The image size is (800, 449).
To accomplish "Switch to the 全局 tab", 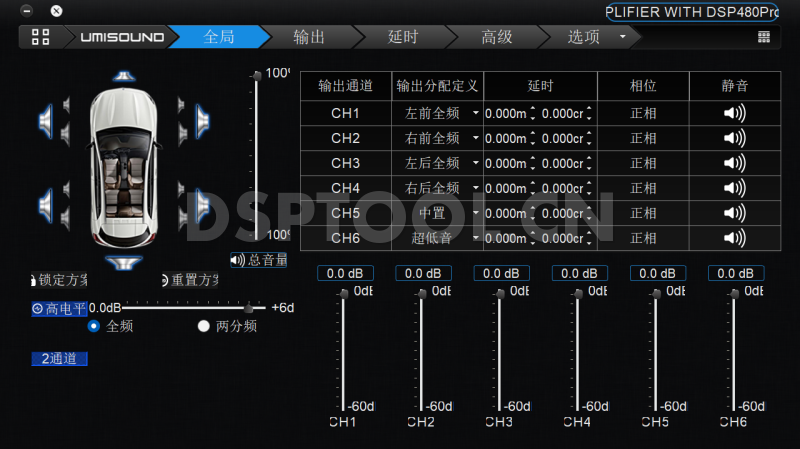I will [x=219, y=37].
